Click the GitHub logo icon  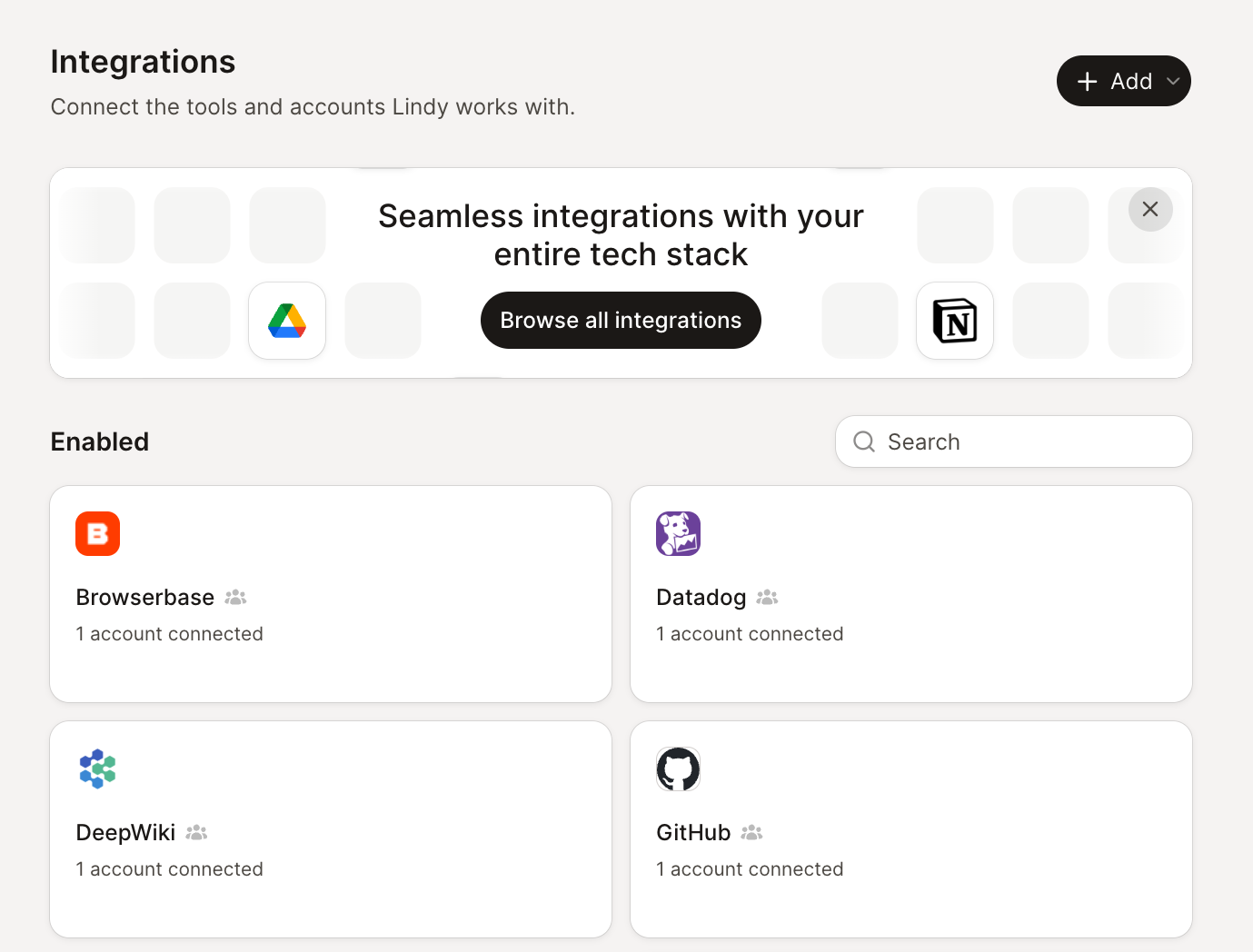[x=679, y=769]
